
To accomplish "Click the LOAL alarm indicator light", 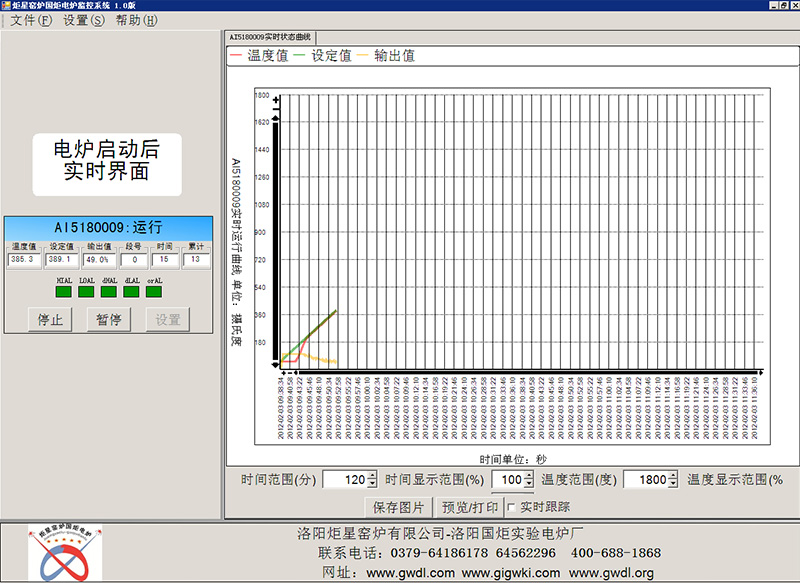I will (x=85, y=290).
